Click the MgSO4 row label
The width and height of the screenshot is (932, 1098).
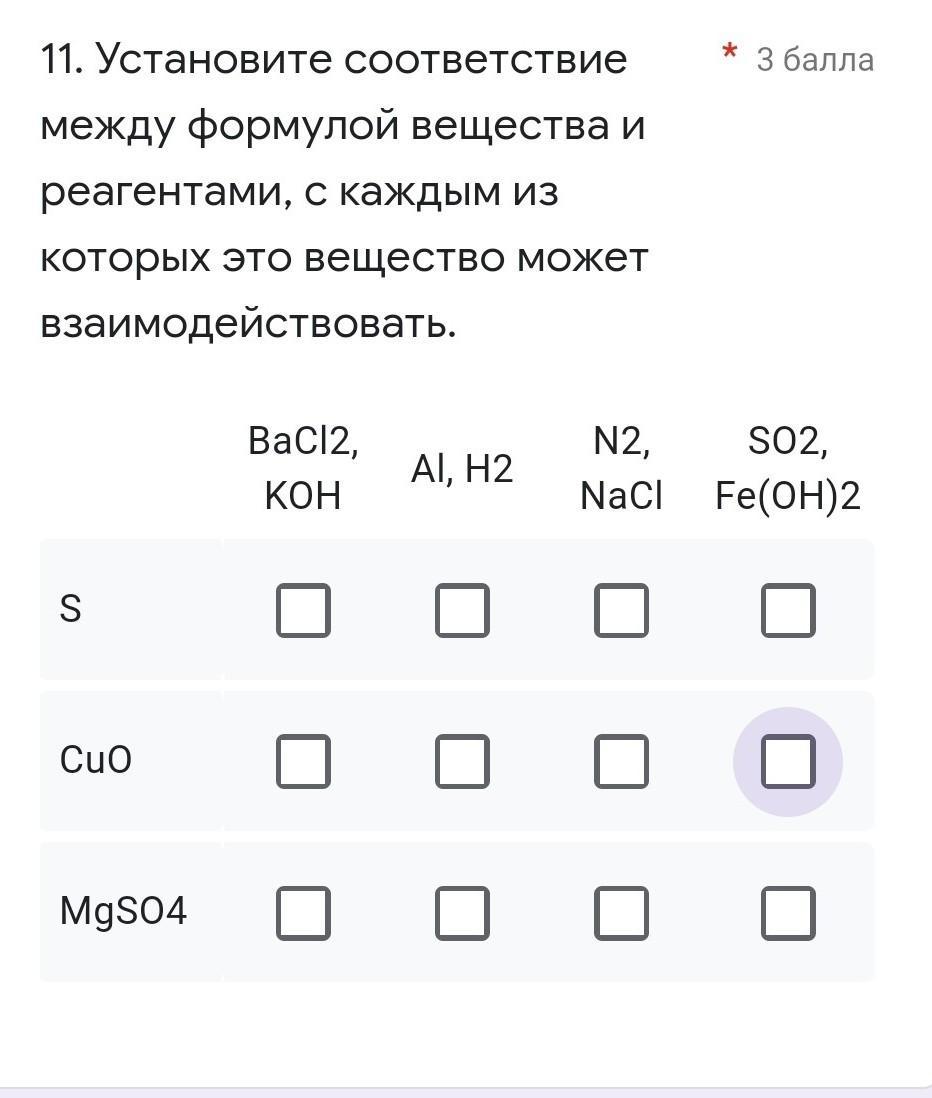[x=123, y=912]
